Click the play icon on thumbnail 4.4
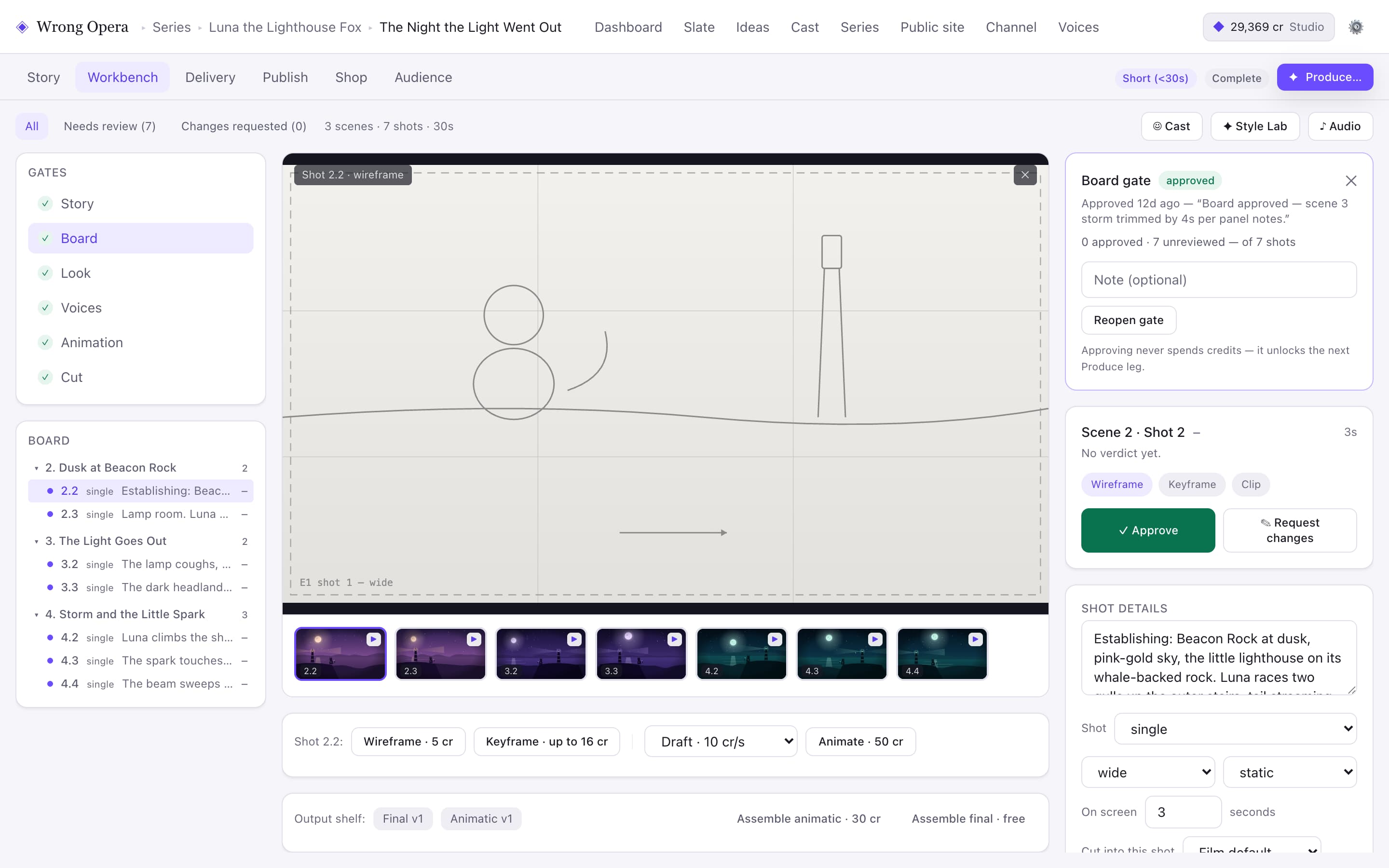 [975, 639]
